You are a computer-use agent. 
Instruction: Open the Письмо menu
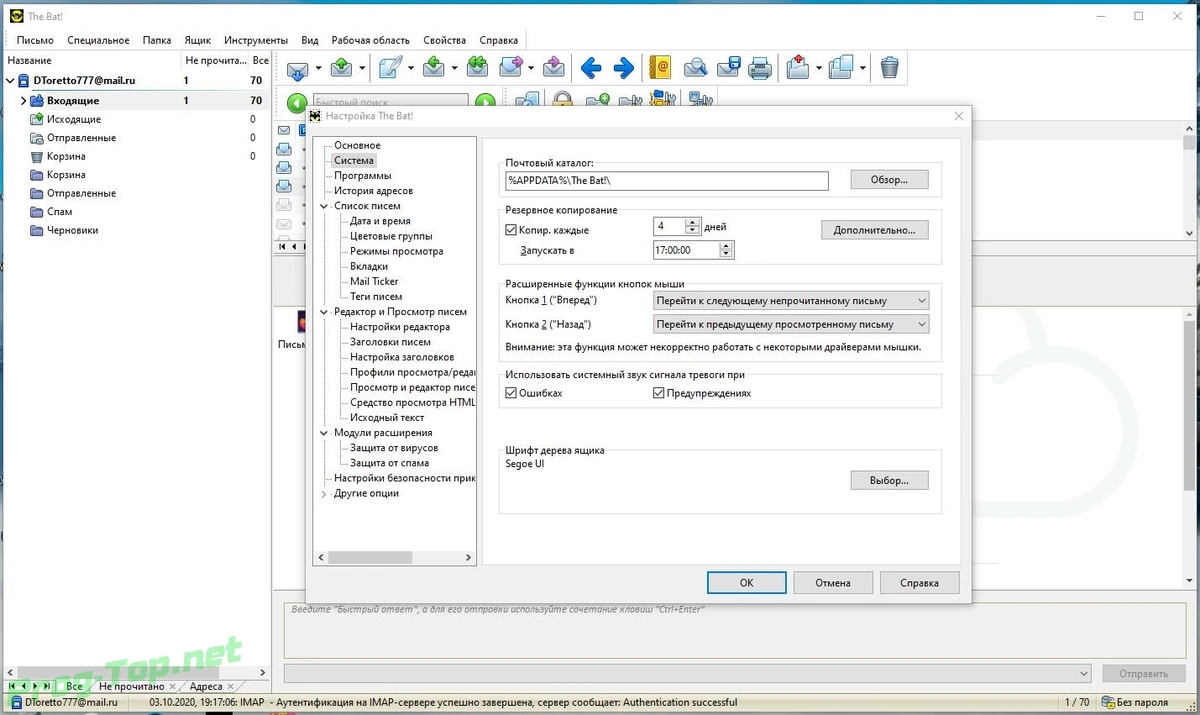[35, 40]
